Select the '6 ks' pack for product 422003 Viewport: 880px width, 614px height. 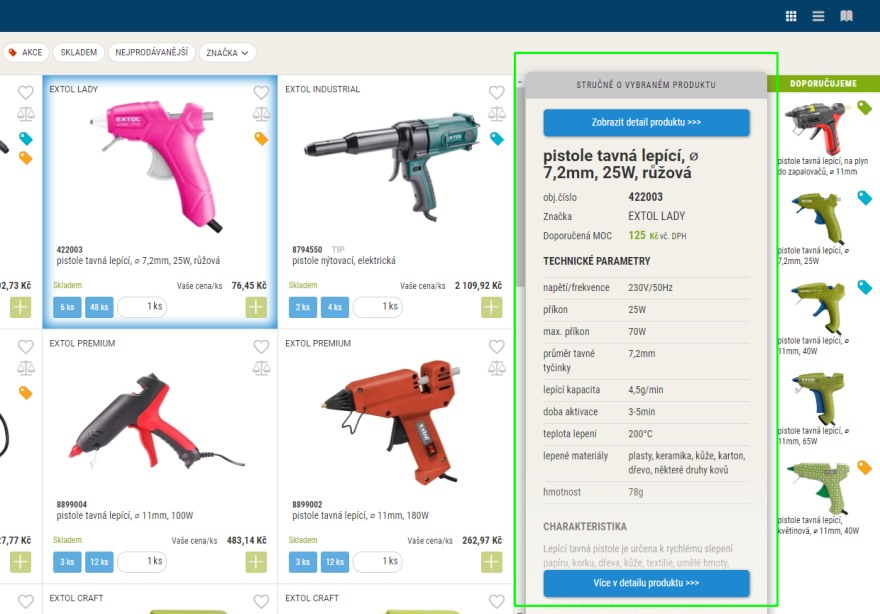pos(67,307)
